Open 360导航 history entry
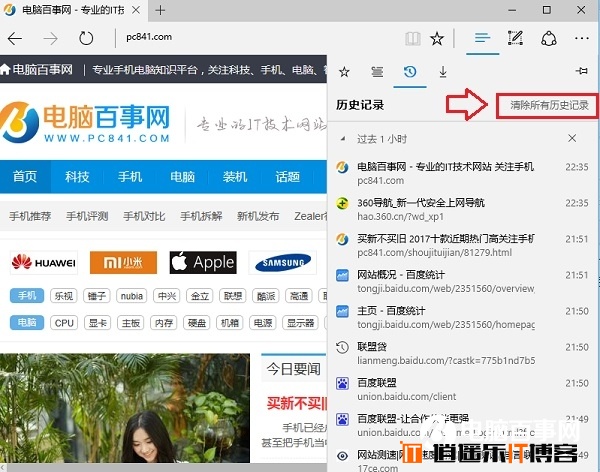Screen dimensions: 600x472 (463, 209)
